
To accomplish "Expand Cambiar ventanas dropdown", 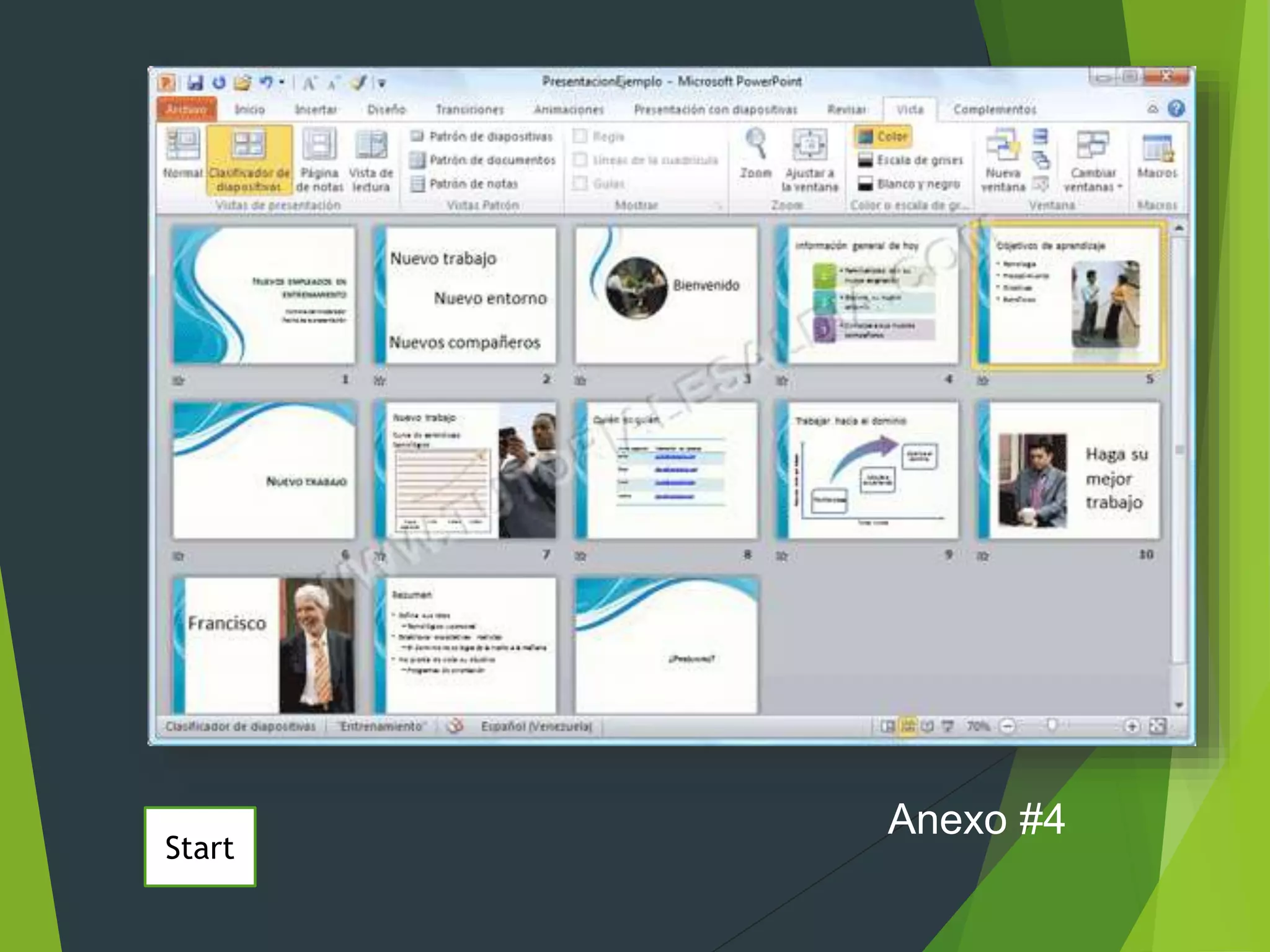I will tap(1093, 160).
